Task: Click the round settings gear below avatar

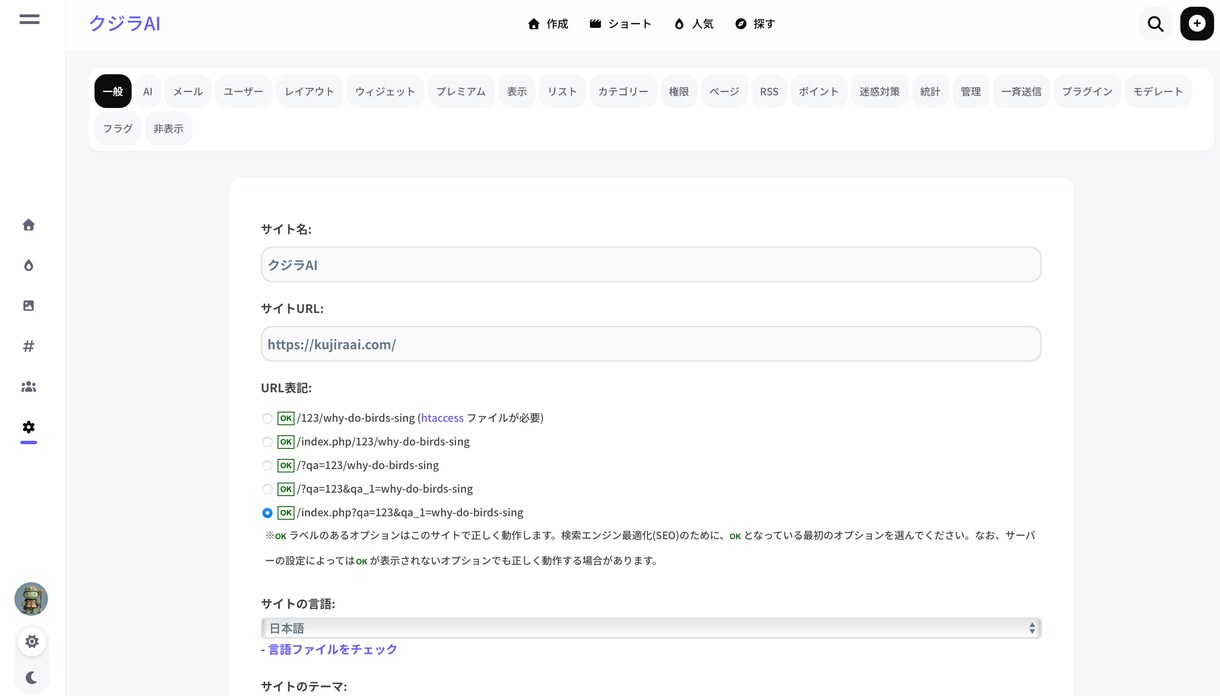Action: pos(32,642)
